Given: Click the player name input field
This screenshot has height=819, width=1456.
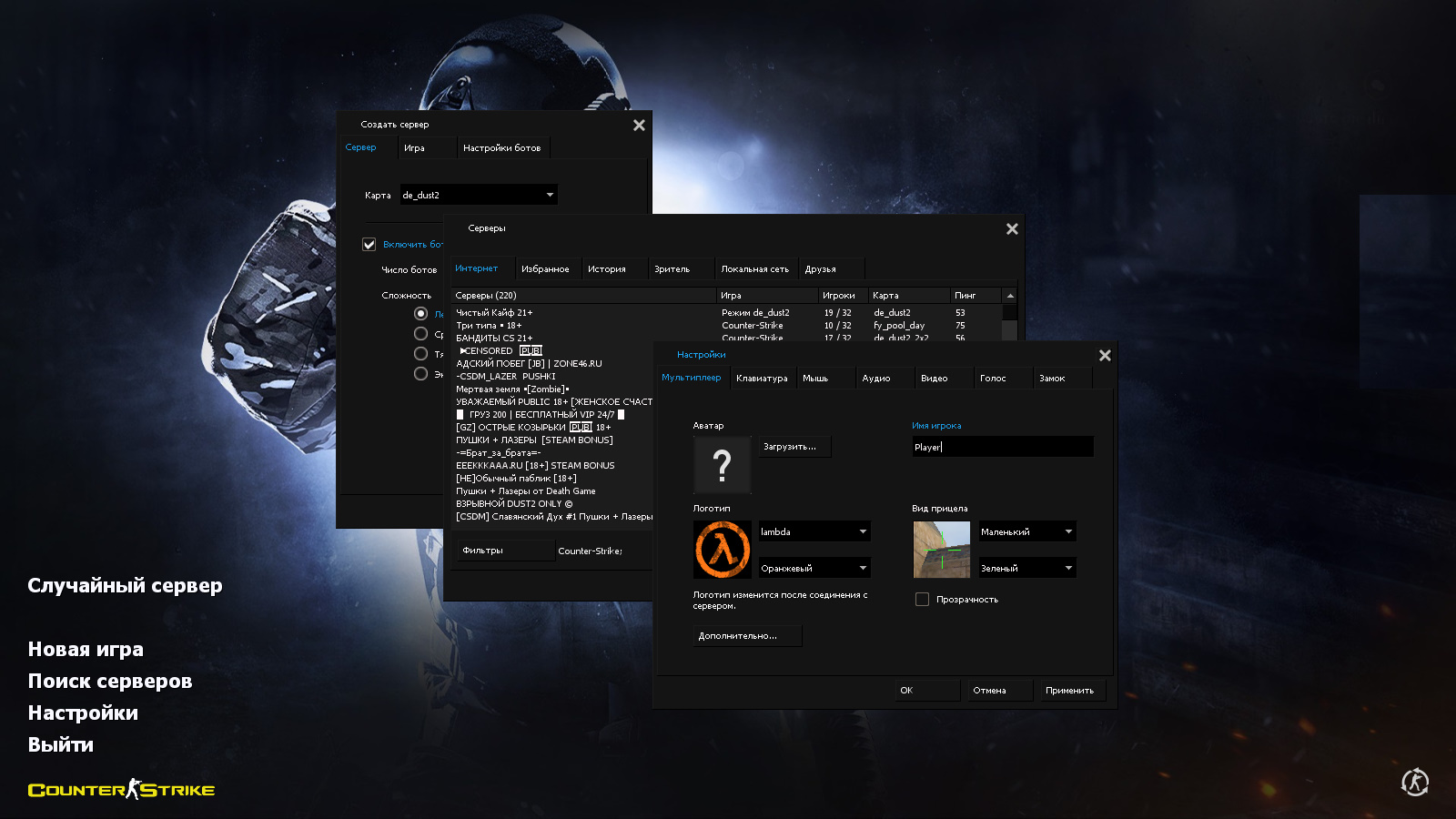Looking at the screenshot, I should (1002, 447).
